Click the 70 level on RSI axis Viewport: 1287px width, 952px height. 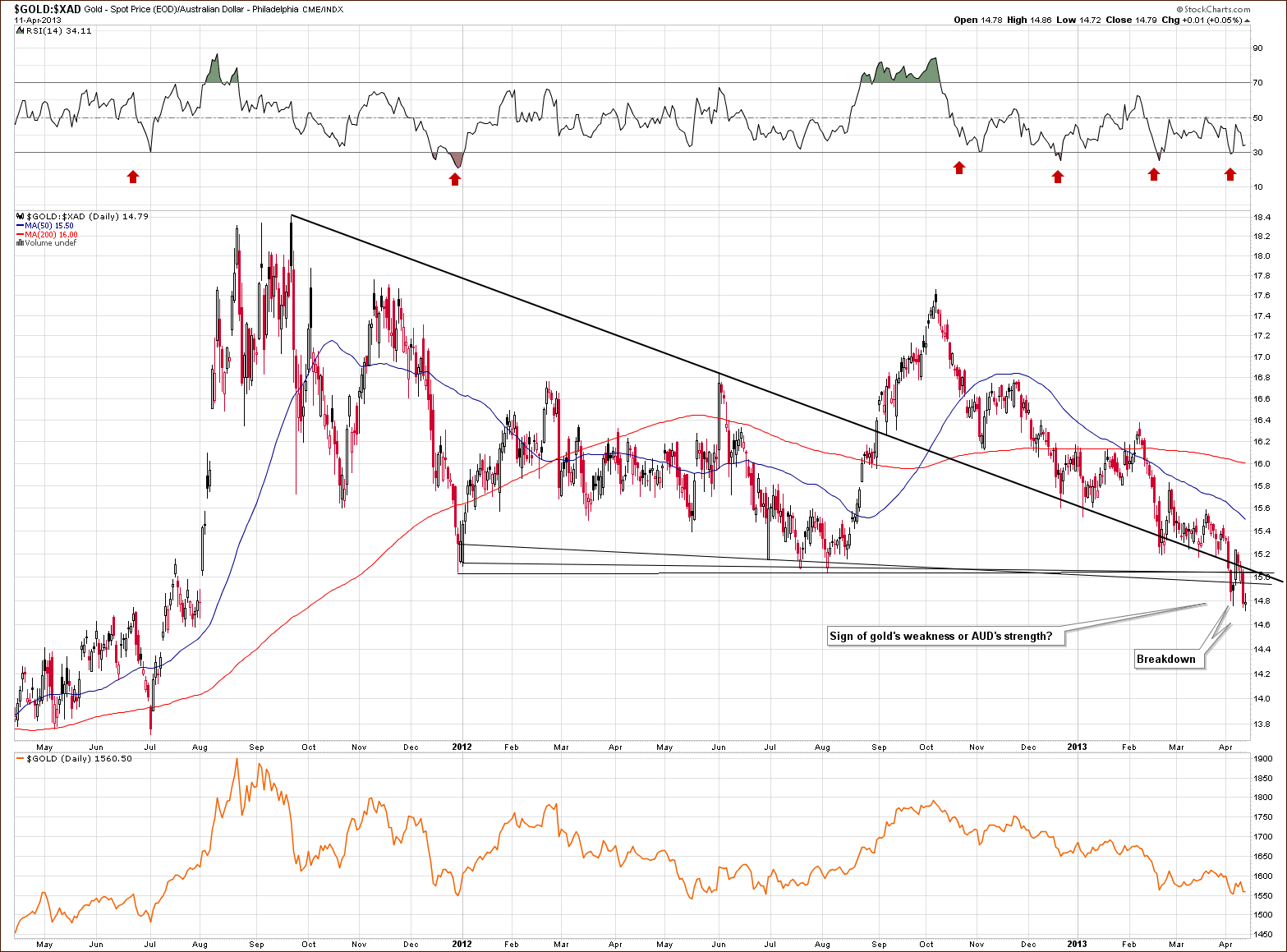coord(1257,83)
